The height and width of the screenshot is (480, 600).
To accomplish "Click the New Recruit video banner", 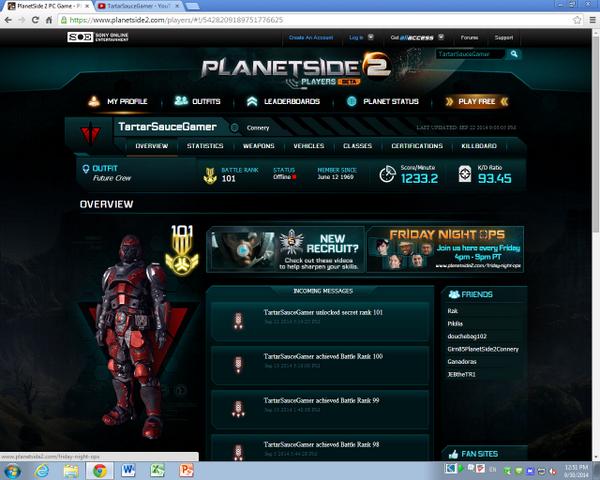I will click(285, 250).
